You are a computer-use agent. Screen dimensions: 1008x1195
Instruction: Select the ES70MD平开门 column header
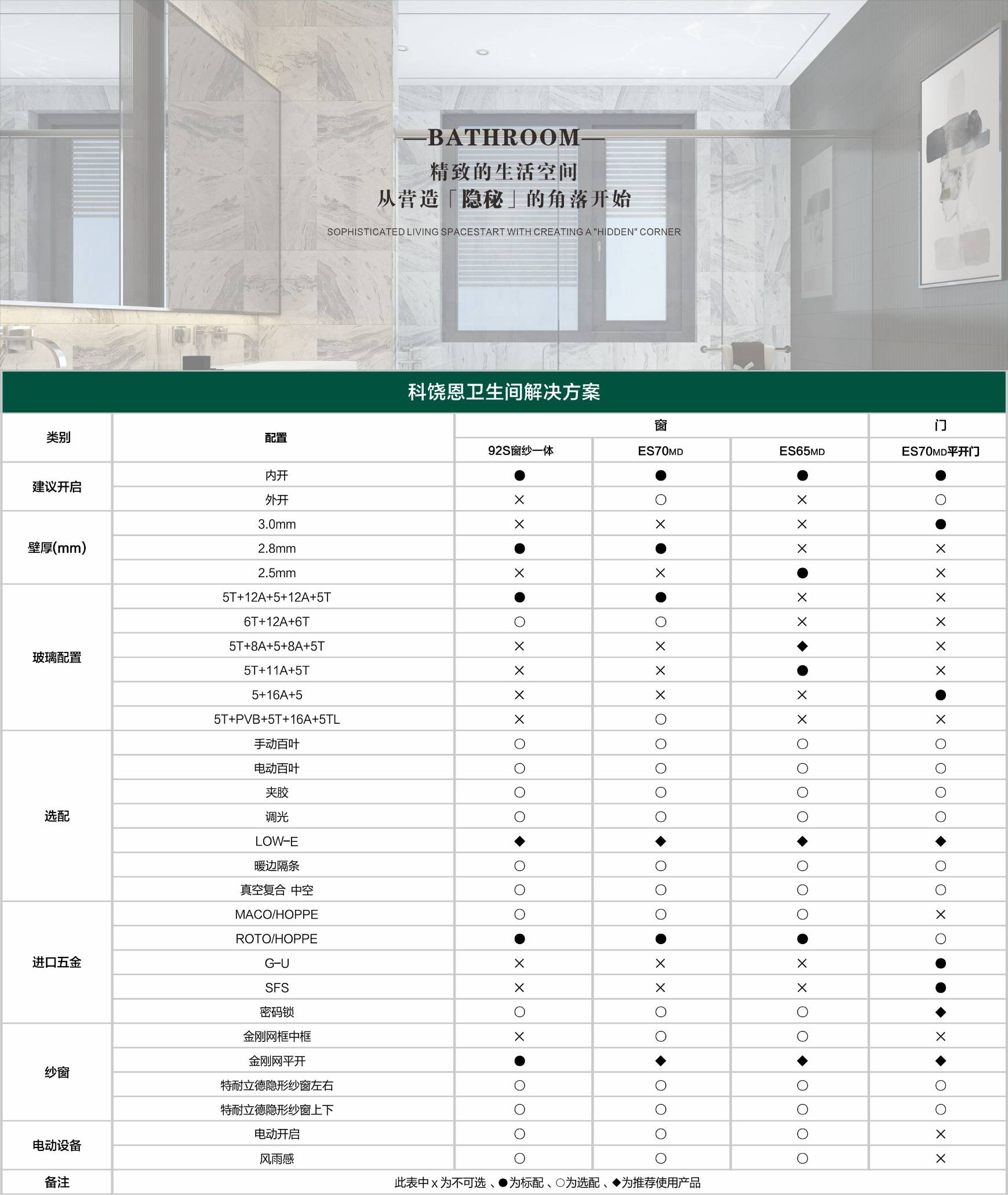[940, 451]
